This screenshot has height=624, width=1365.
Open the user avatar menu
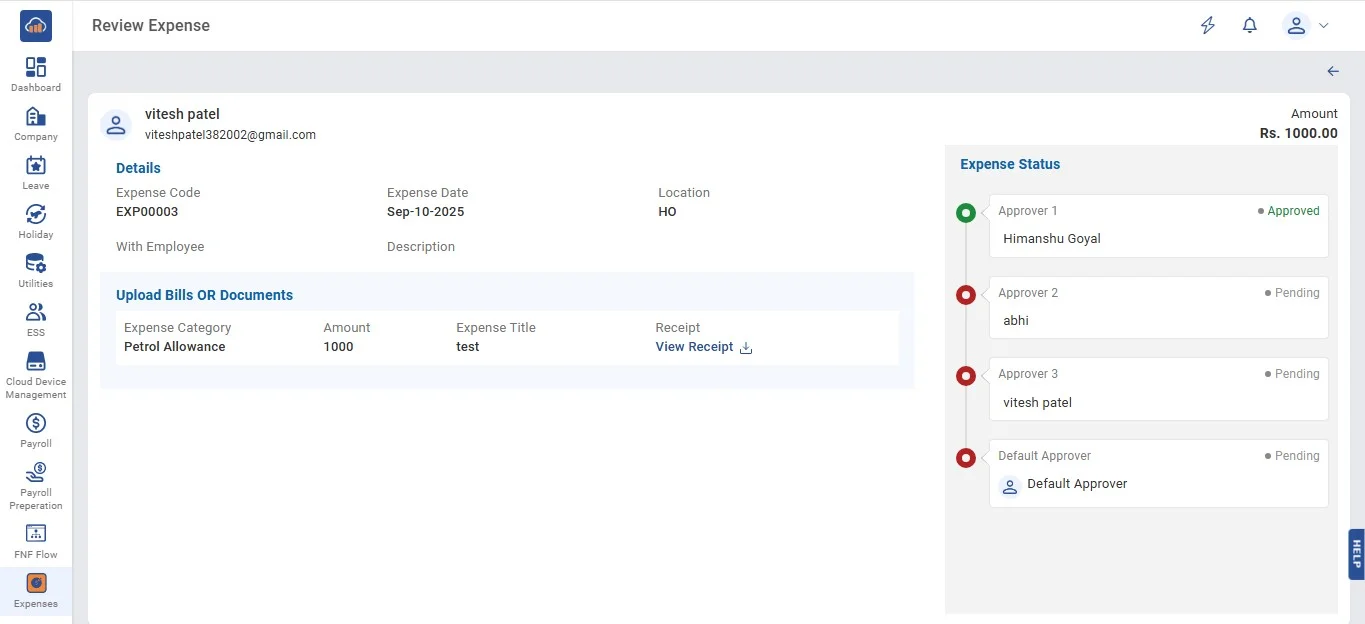1296,26
